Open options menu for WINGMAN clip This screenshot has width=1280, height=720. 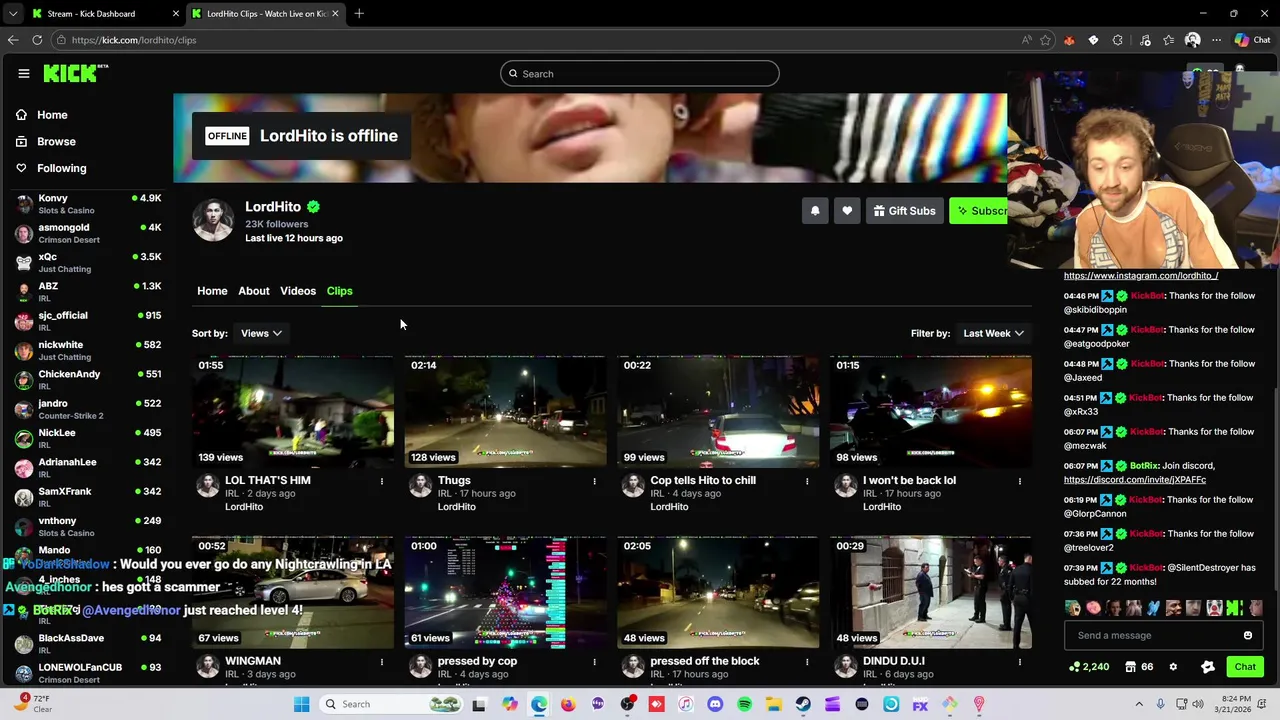[382, 662]
